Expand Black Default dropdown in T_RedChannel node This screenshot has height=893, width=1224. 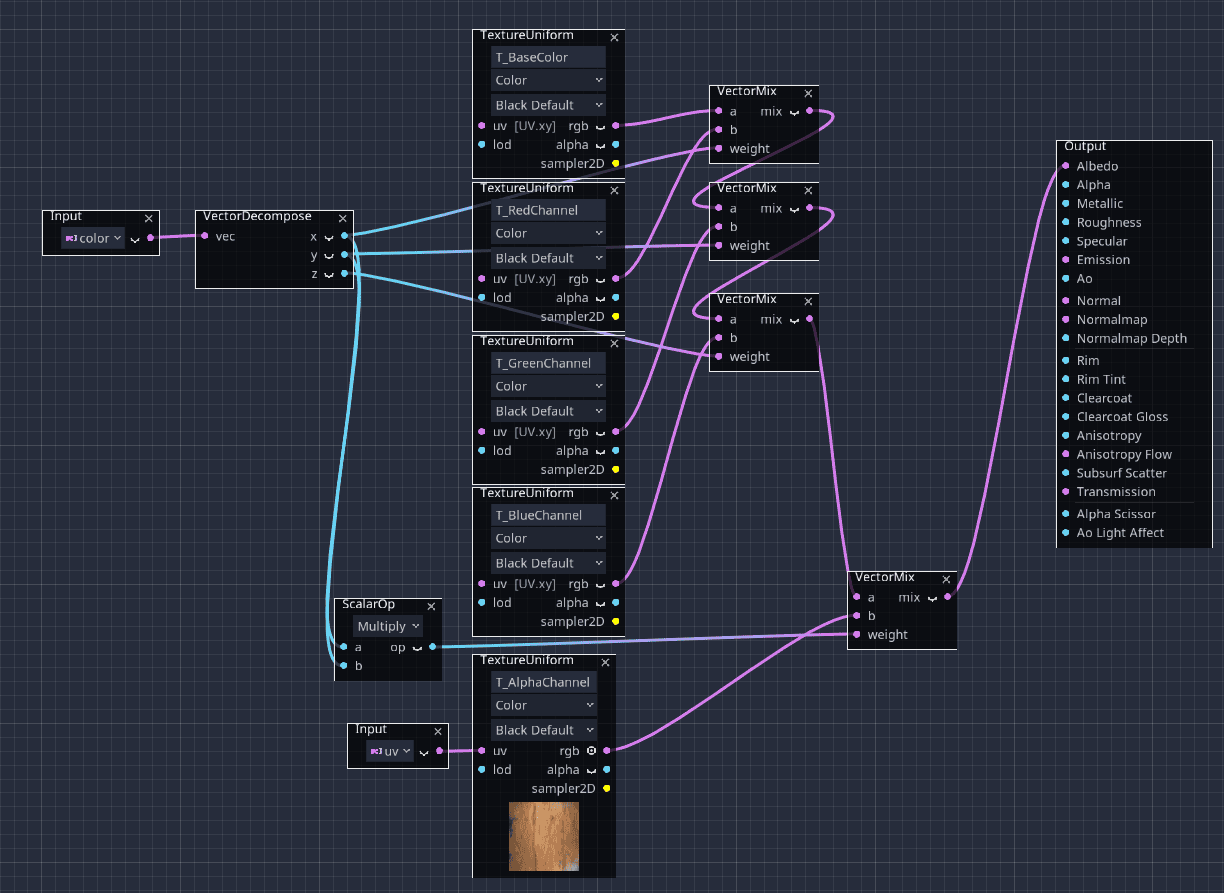548,258
